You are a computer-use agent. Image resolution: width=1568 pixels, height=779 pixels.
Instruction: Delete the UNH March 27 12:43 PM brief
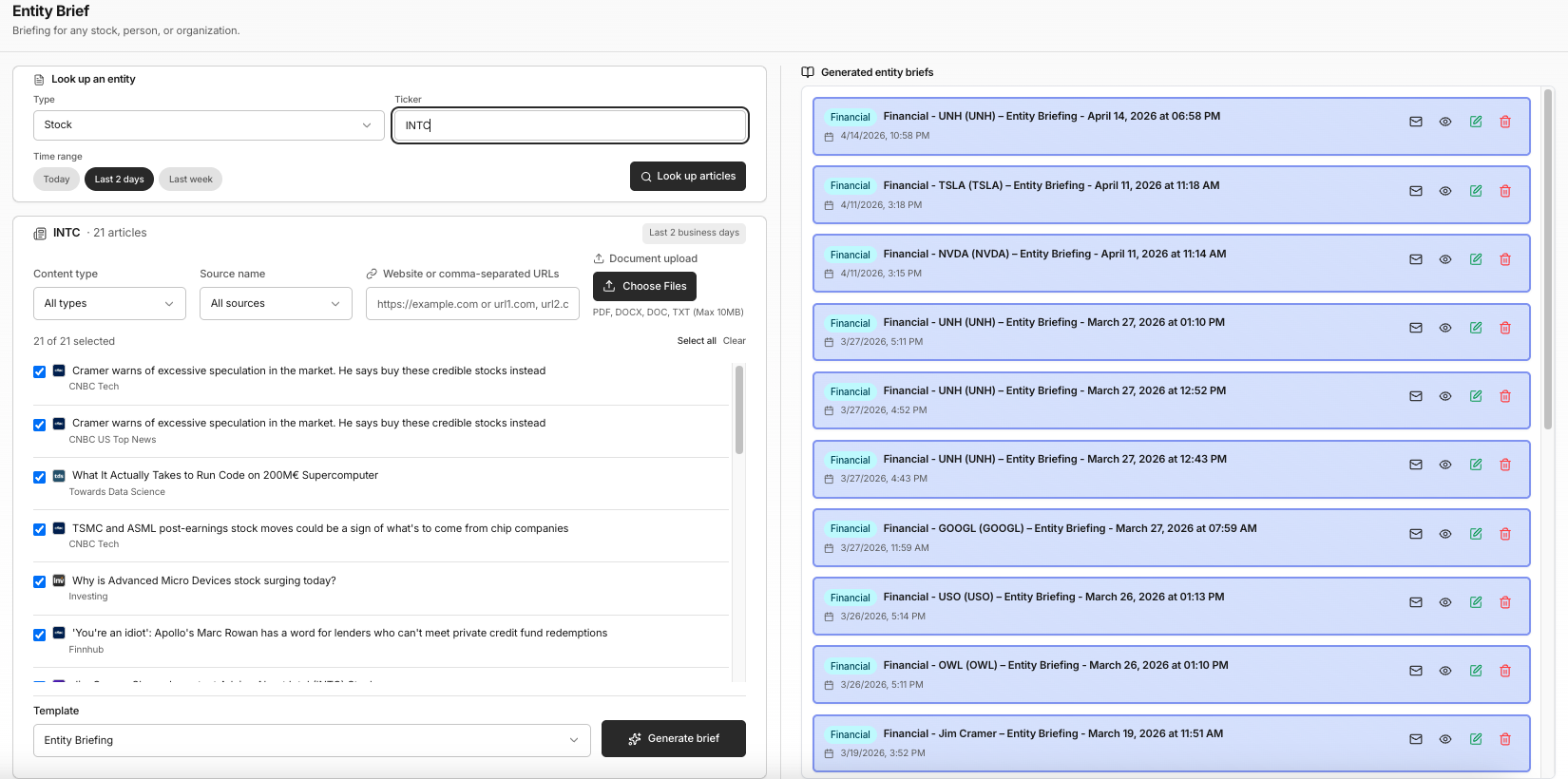point(1505,465)
